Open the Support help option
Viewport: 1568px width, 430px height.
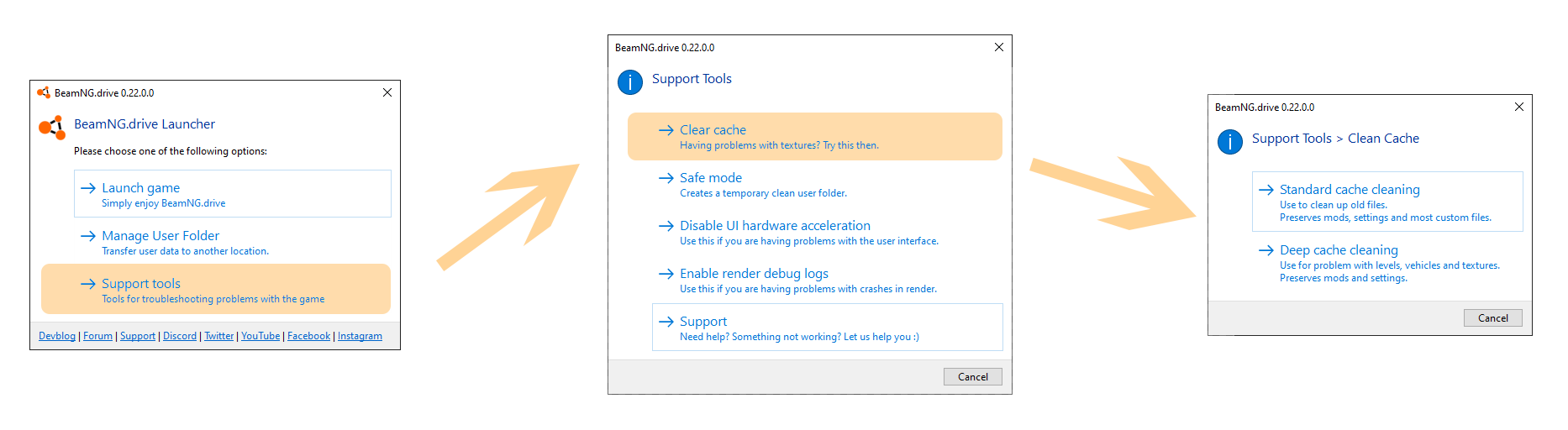pyautogui.click(x=828, y=327)
